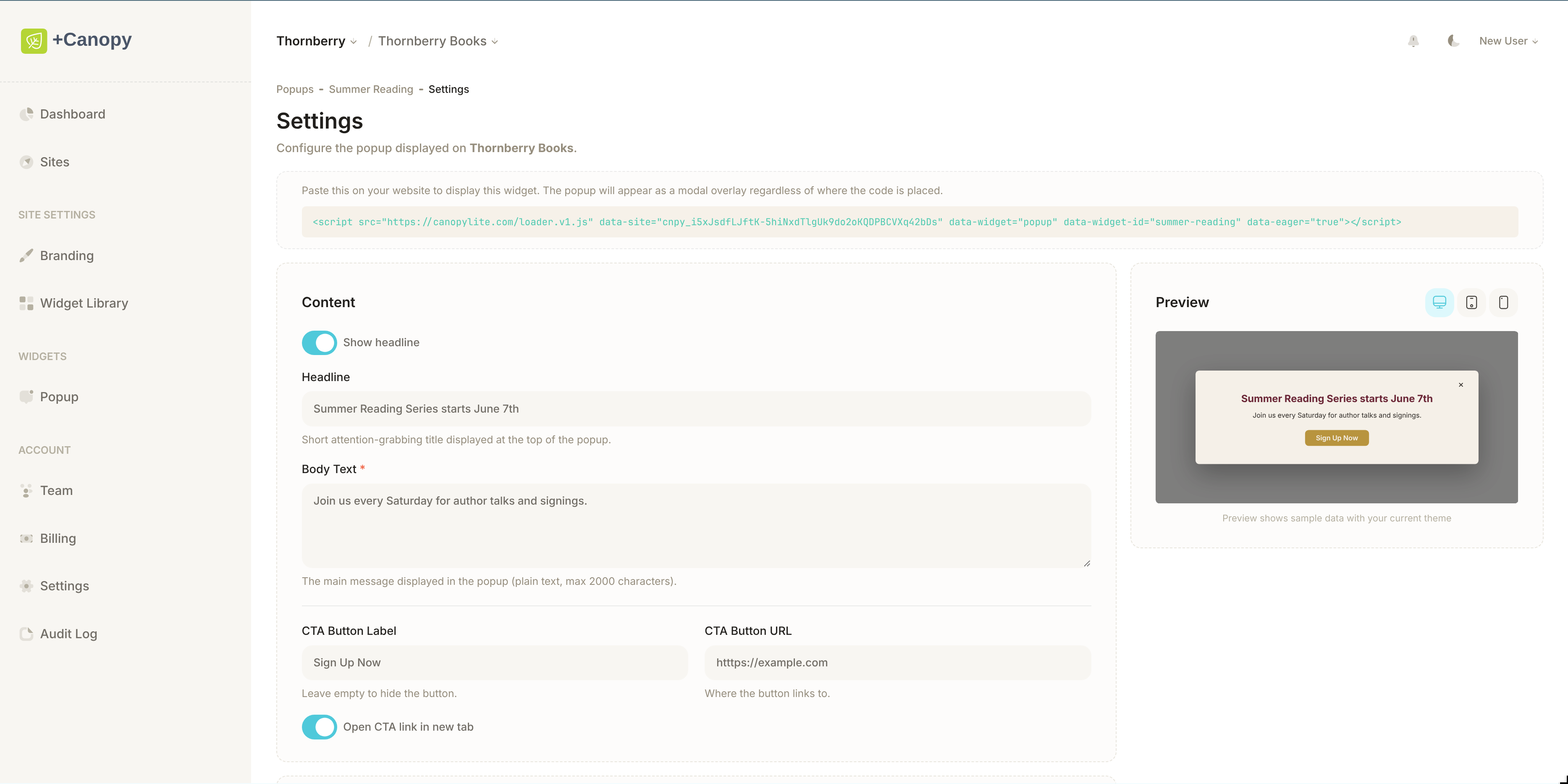The height and width of the screenshot is (784, 1568).
Task: Expand the Thornberry organization dropdown
Action: (x=317, y=41)
